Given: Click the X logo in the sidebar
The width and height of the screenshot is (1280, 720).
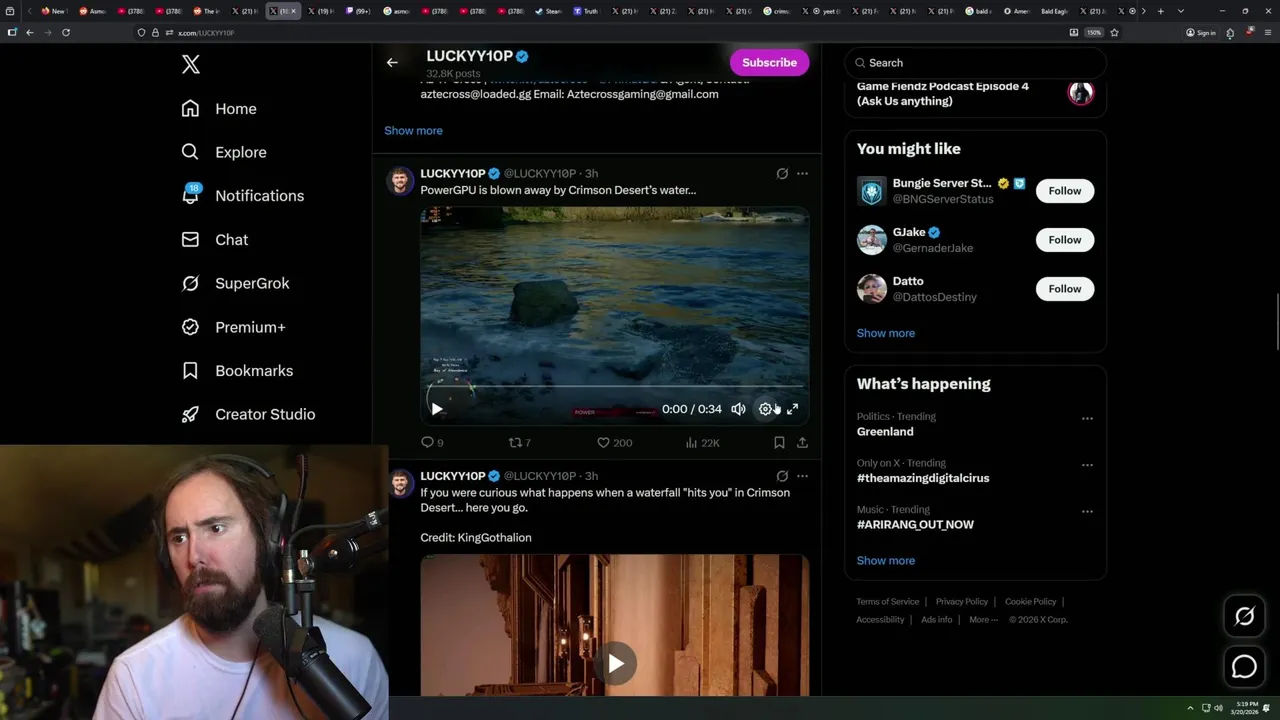Looking at the screenshot, I should click(x=191, y=65).
